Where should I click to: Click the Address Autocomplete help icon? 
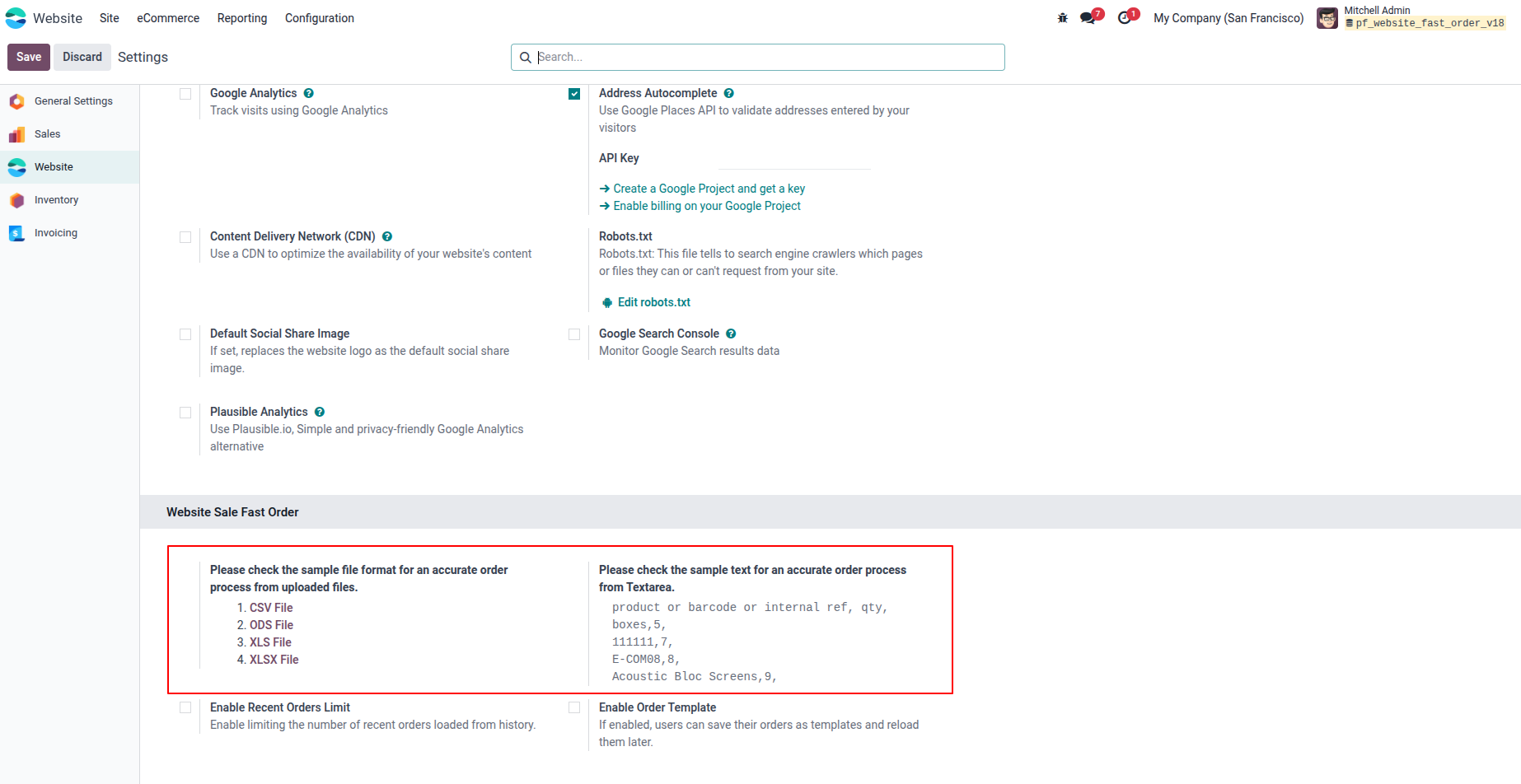729,94
